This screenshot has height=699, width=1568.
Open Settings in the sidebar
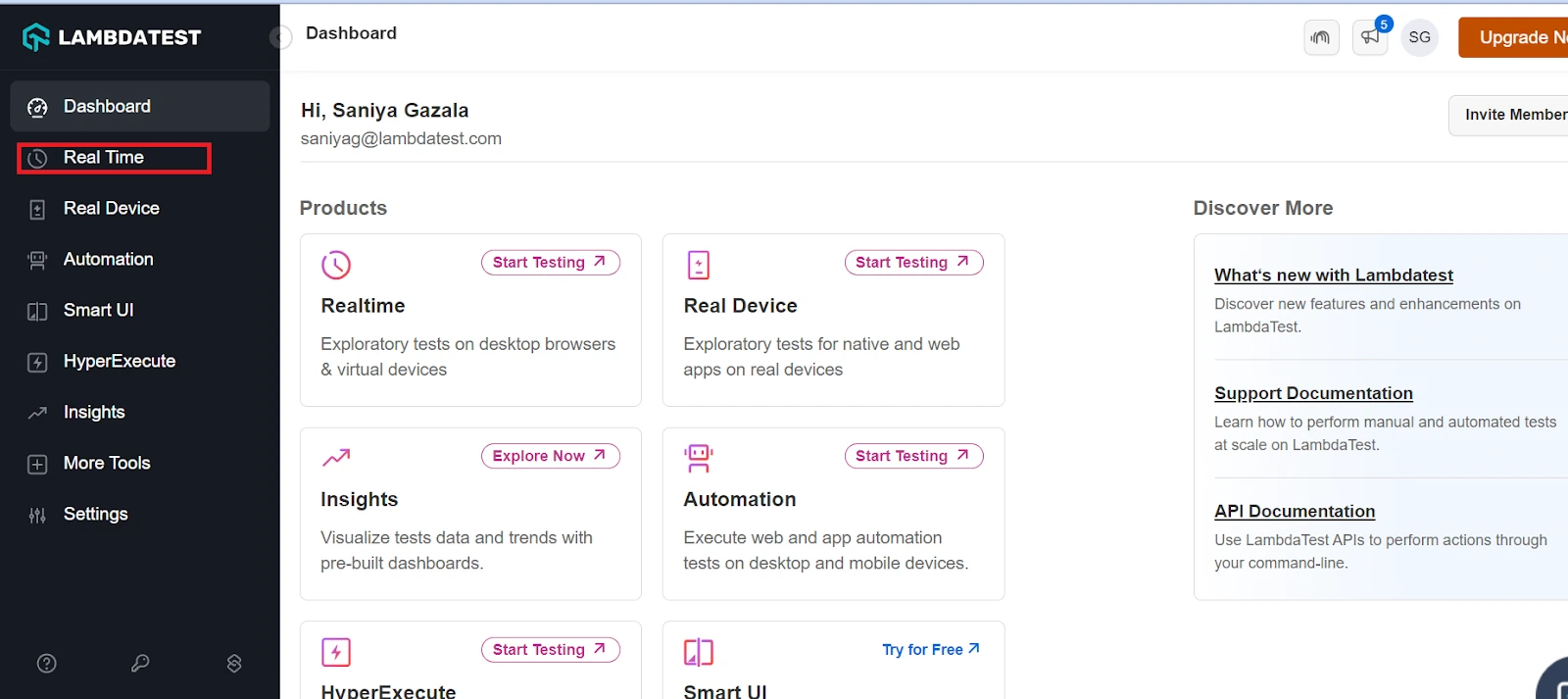(95, 515)
